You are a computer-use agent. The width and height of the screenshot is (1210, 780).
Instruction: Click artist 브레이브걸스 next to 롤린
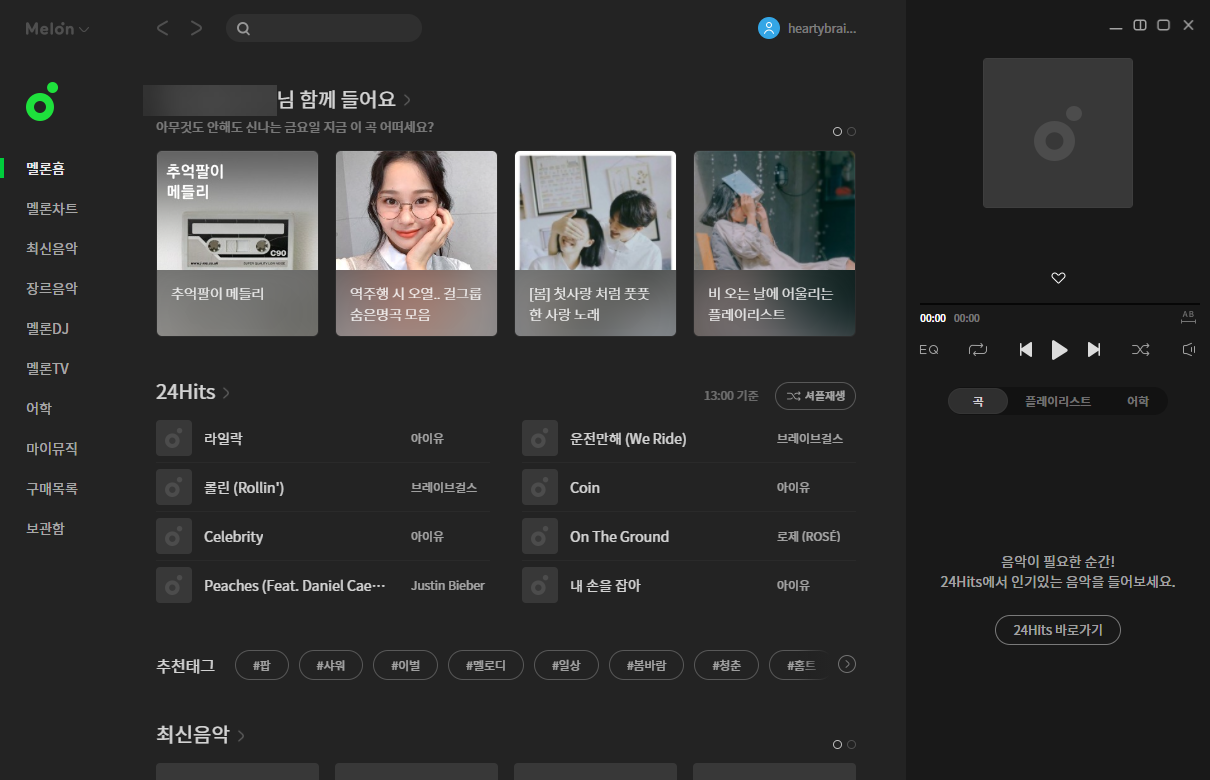click(444, 487)
